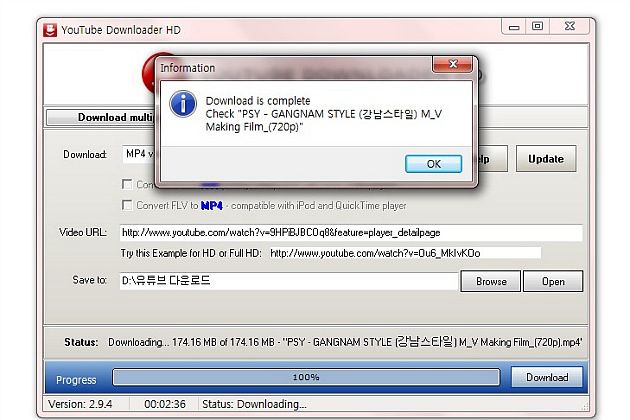Enable Convert FLV to MP4 checkbox
Viewport: 630px width, 420px height.
pos(127,205)
